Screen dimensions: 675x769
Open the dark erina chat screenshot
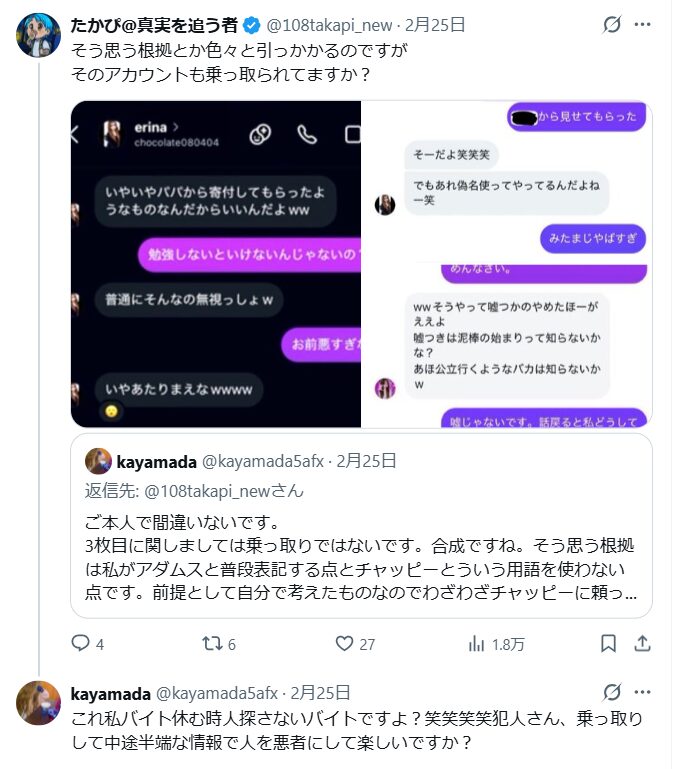[216, 264]
